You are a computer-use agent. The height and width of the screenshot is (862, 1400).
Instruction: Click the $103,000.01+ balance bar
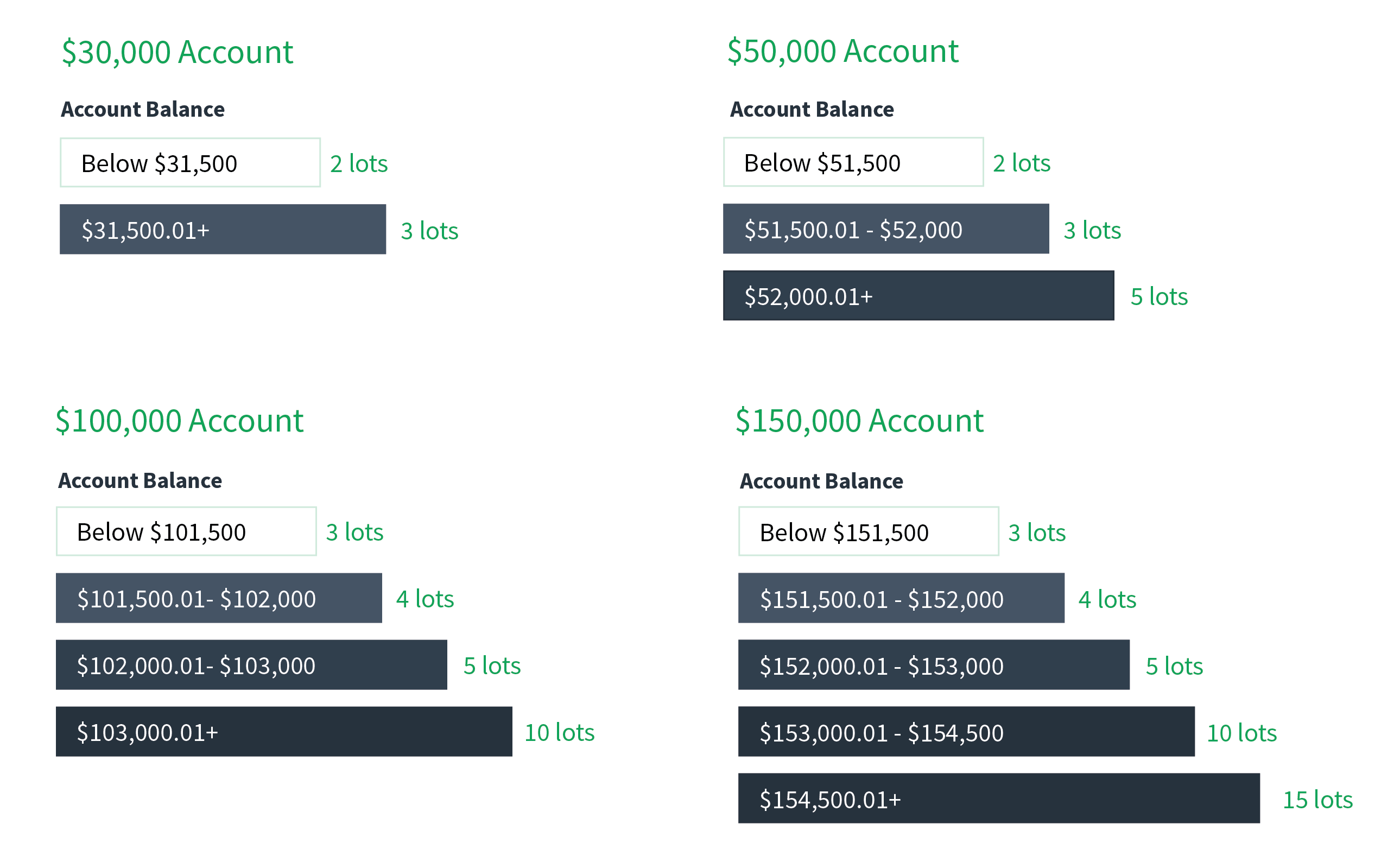(284, 732)
